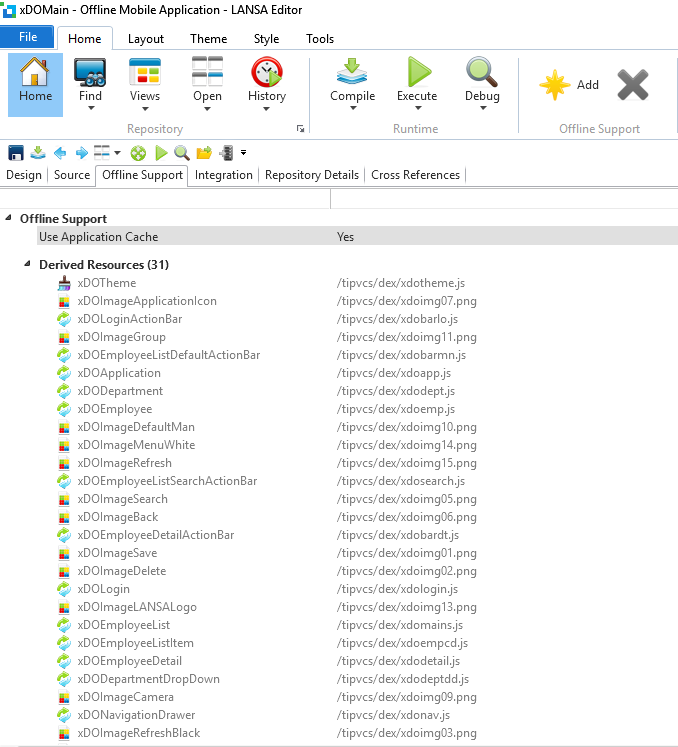
Task: Open the Find binoculars tool
Action: [x=90, y=72]
